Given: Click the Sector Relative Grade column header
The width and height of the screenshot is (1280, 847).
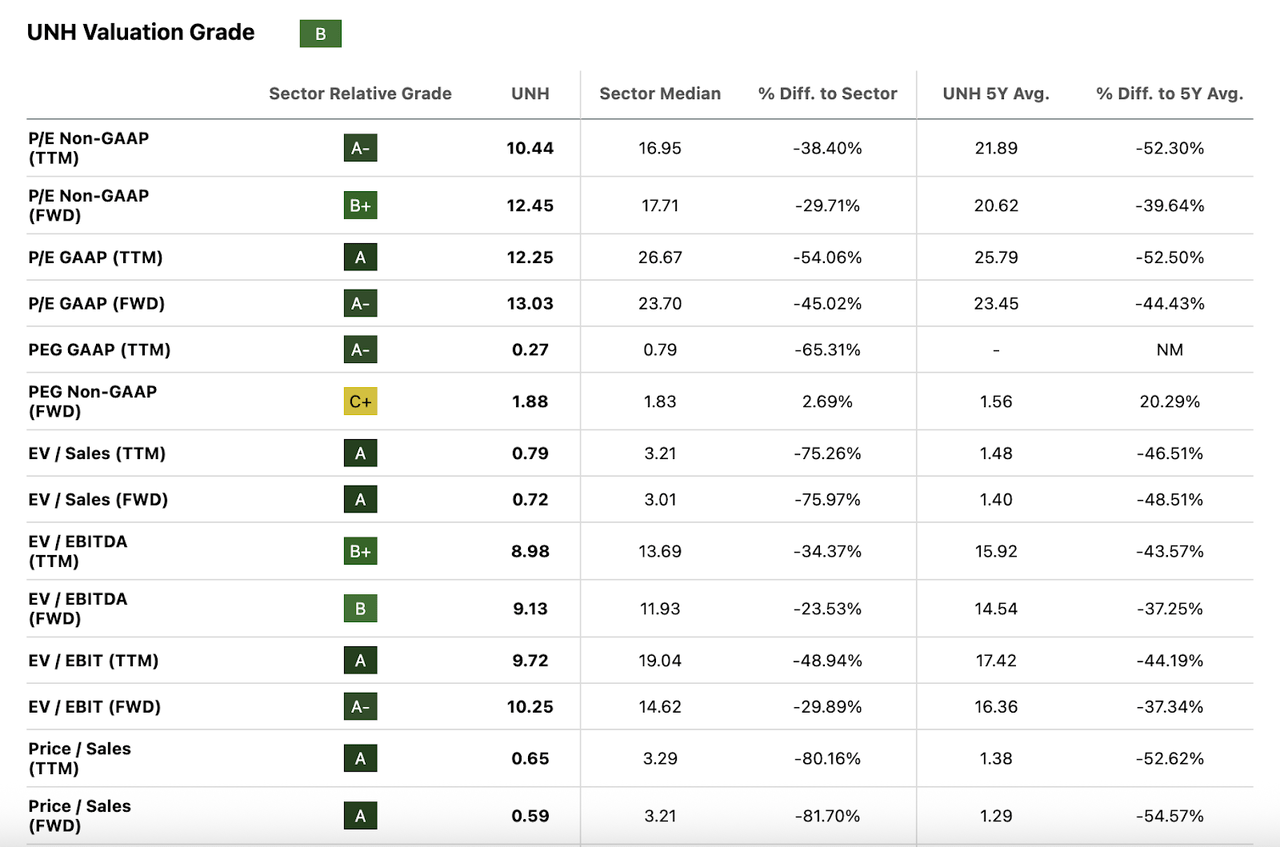Looking at the screenshot, I should pyautogui.click(x=360, y=94).
